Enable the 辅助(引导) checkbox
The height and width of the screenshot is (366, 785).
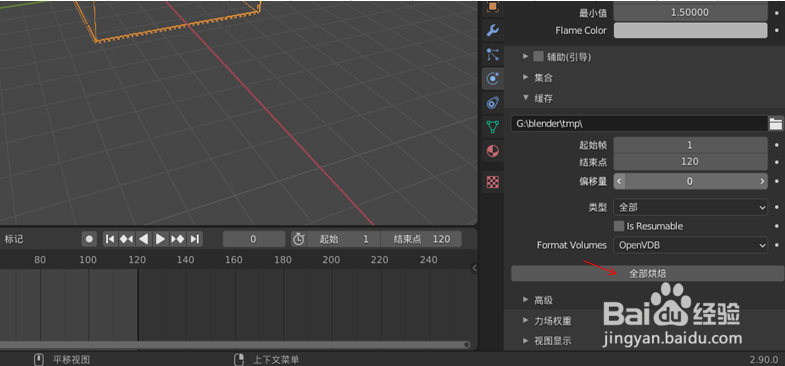click(539, 57)
